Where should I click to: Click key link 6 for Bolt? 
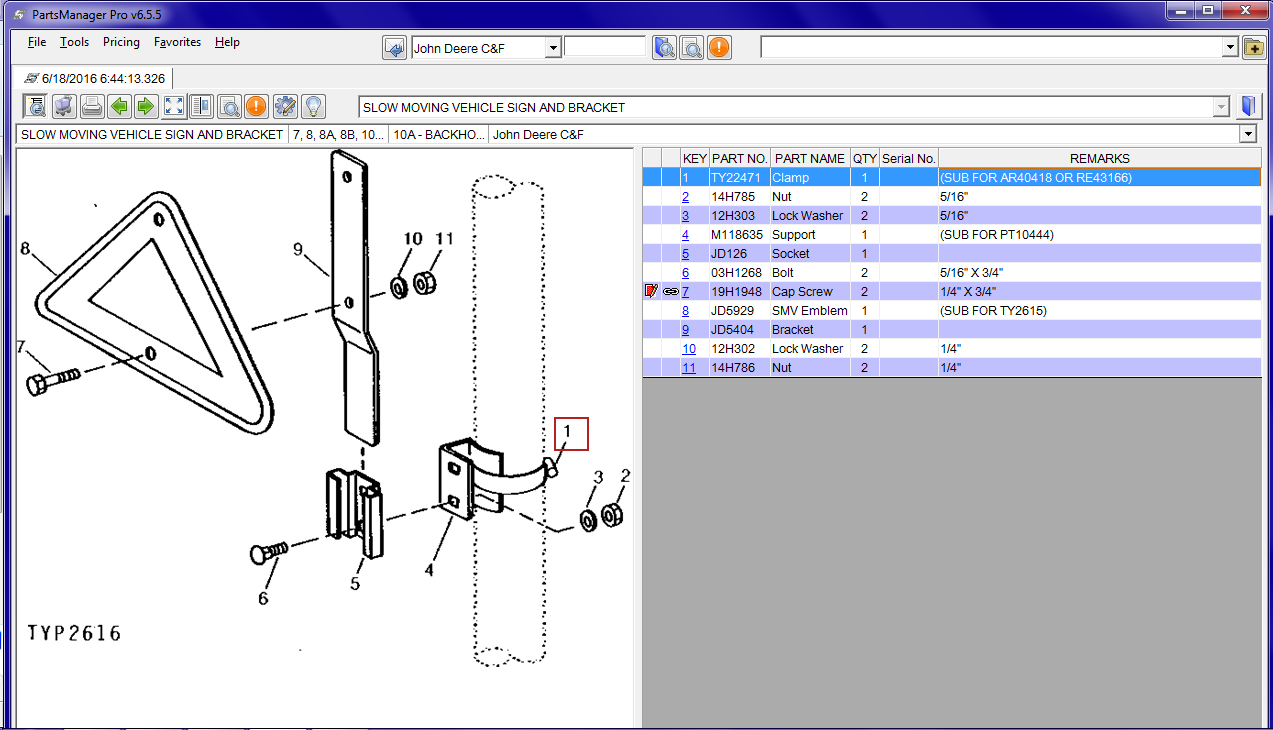coord(685,273)
